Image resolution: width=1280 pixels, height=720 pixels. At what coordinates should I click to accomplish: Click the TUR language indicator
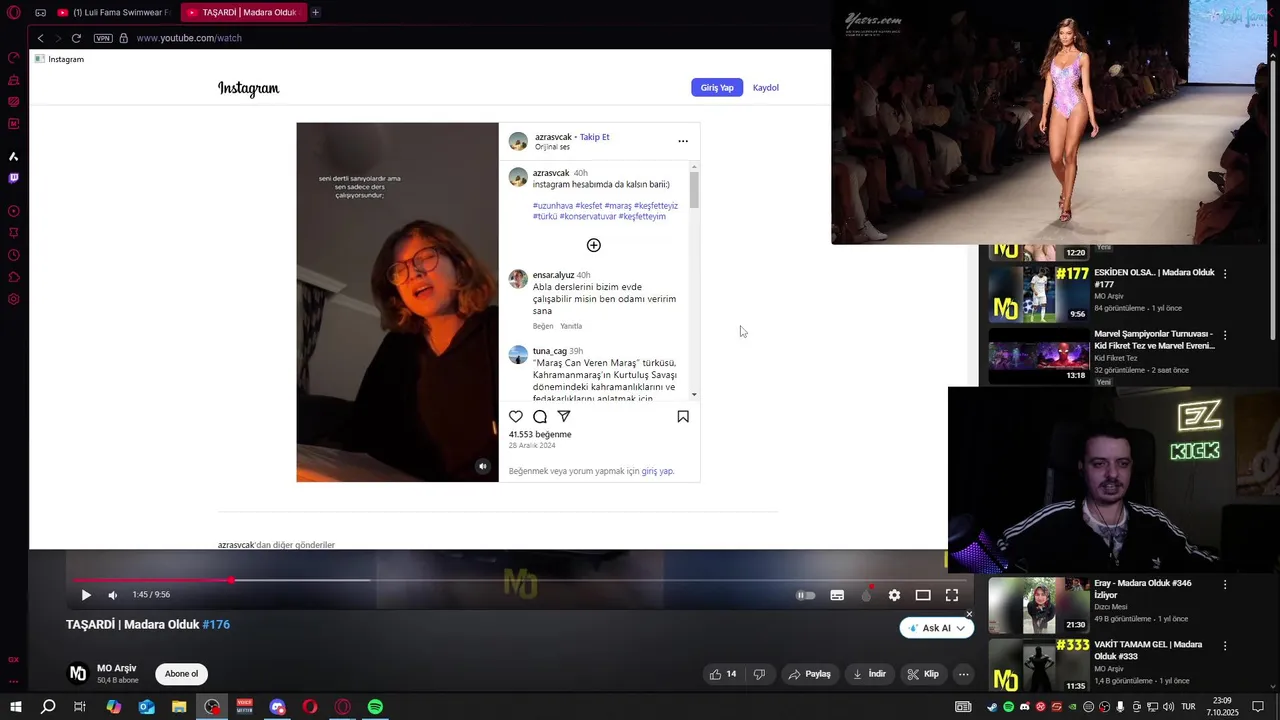coord(1188,707)
